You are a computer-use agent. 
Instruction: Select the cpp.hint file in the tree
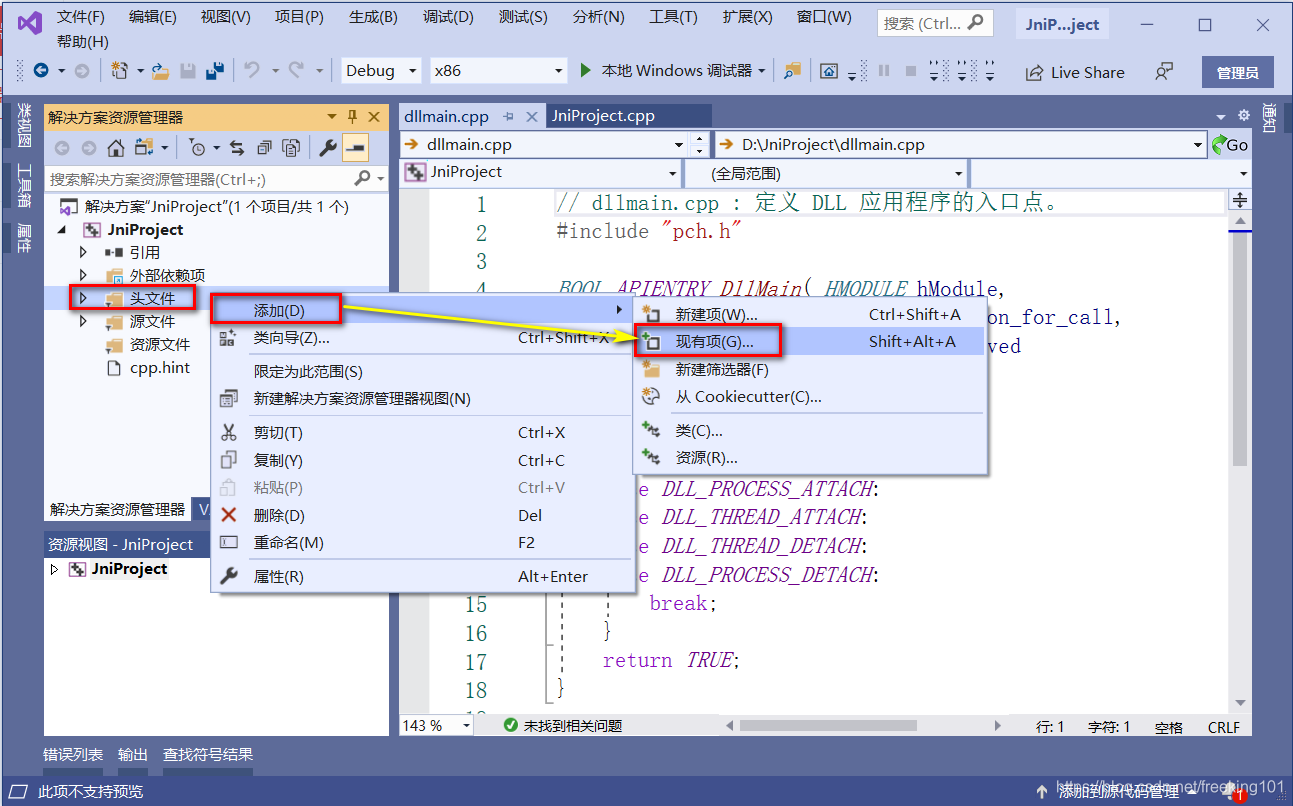pos(160,367)
